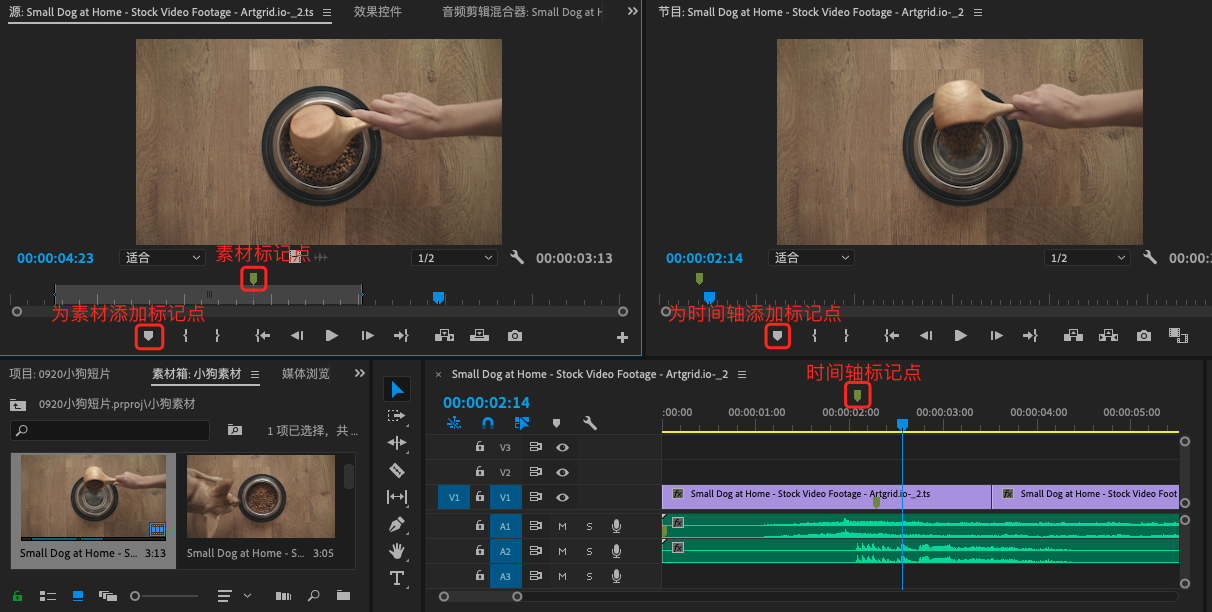Play the Program monitor

(x=960, y=336)
